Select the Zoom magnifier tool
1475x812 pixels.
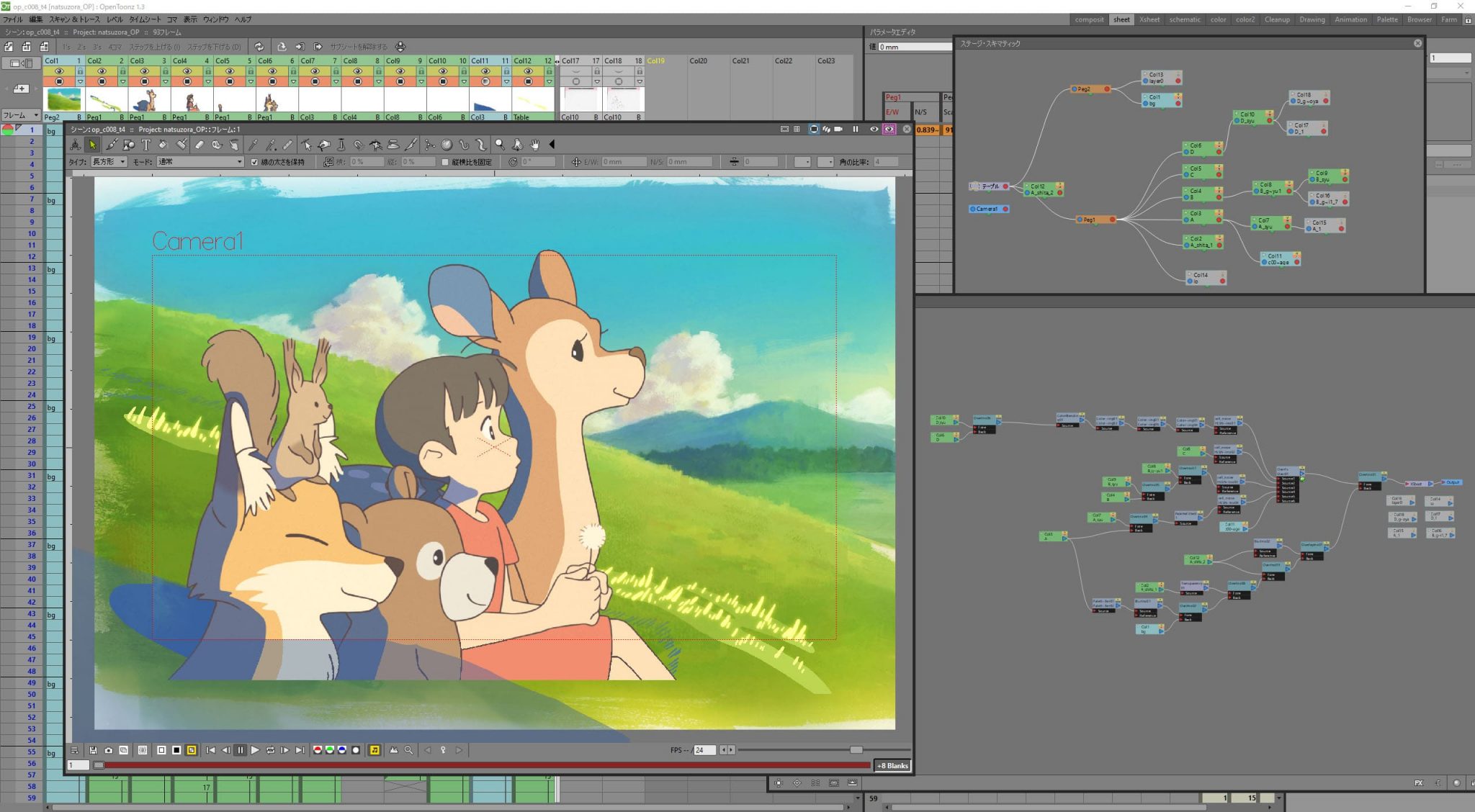pos(500,145)
